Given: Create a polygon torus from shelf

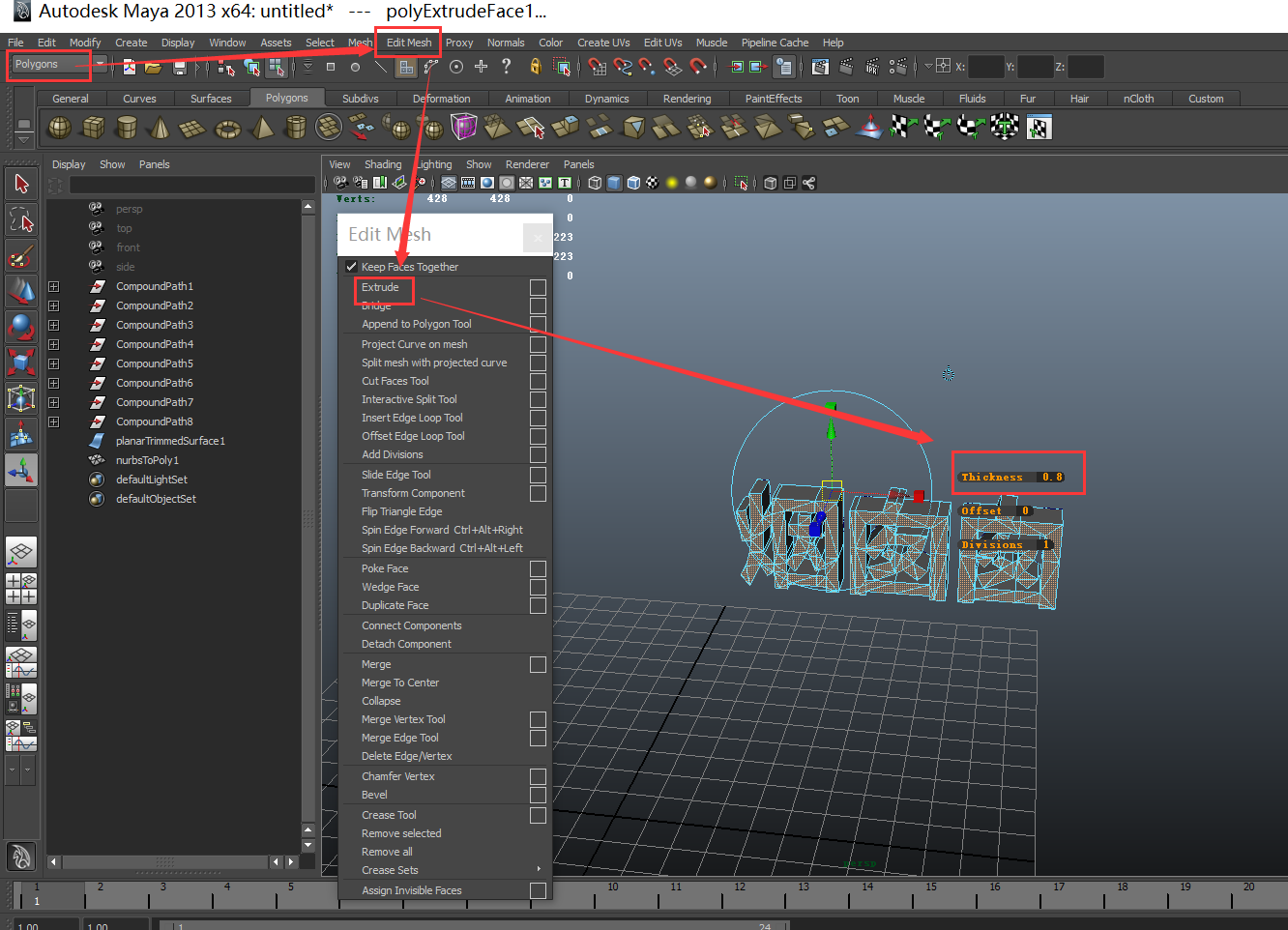Looking at the screenshot, I should pyautogui.click(x=227, y=127).
